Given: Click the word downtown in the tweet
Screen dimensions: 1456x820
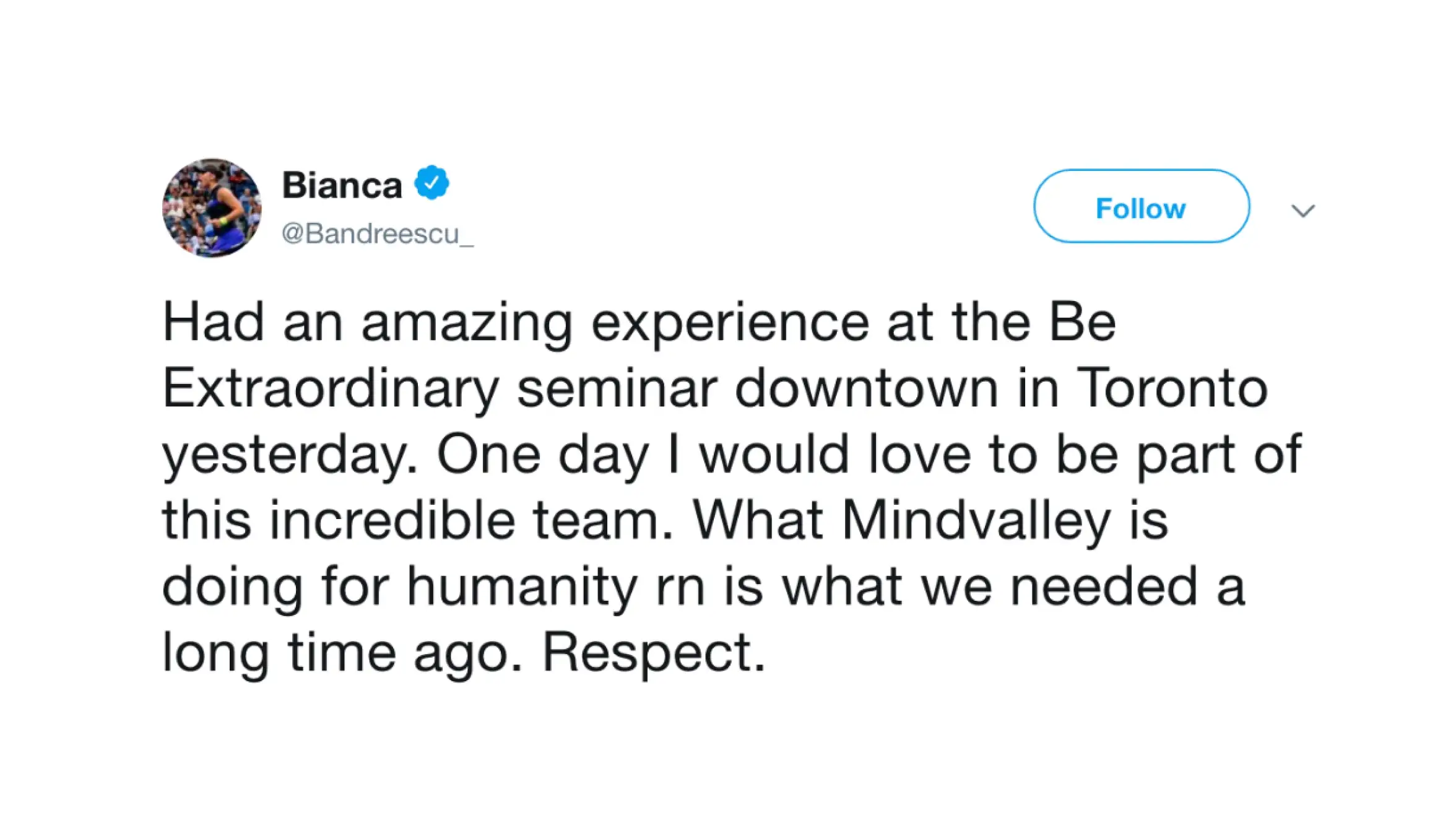Looking at the screenshot, I should click(x=867, y=388).
